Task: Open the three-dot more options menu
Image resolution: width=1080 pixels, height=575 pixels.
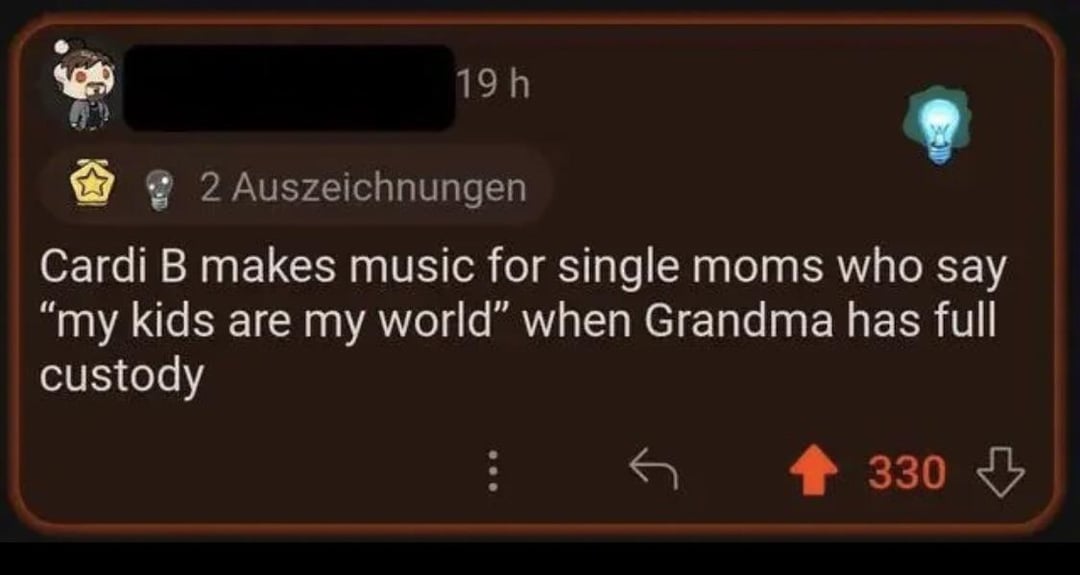Action: click(491, 469)
